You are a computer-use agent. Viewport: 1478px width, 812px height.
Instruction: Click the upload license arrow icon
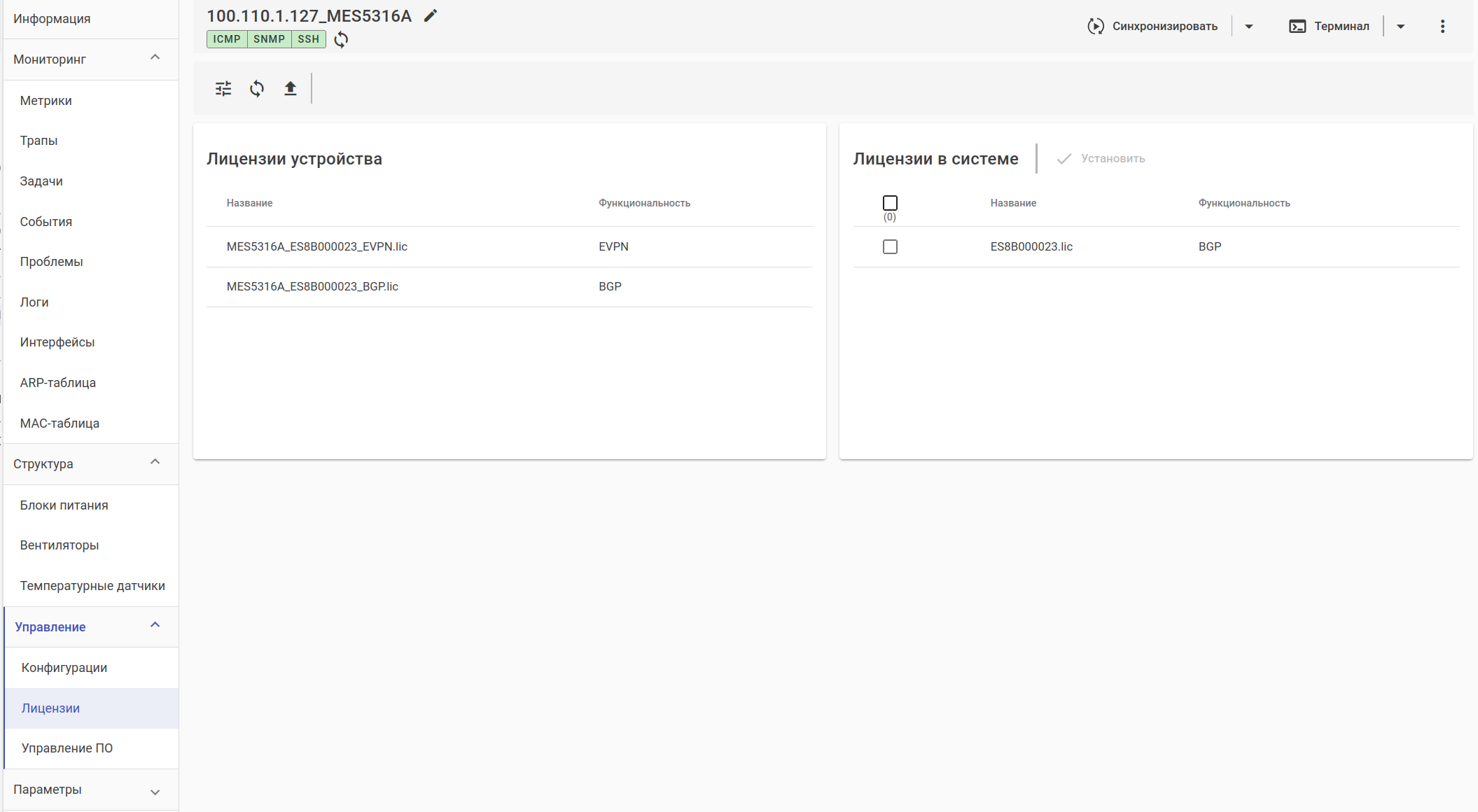(x=291, y=89)
